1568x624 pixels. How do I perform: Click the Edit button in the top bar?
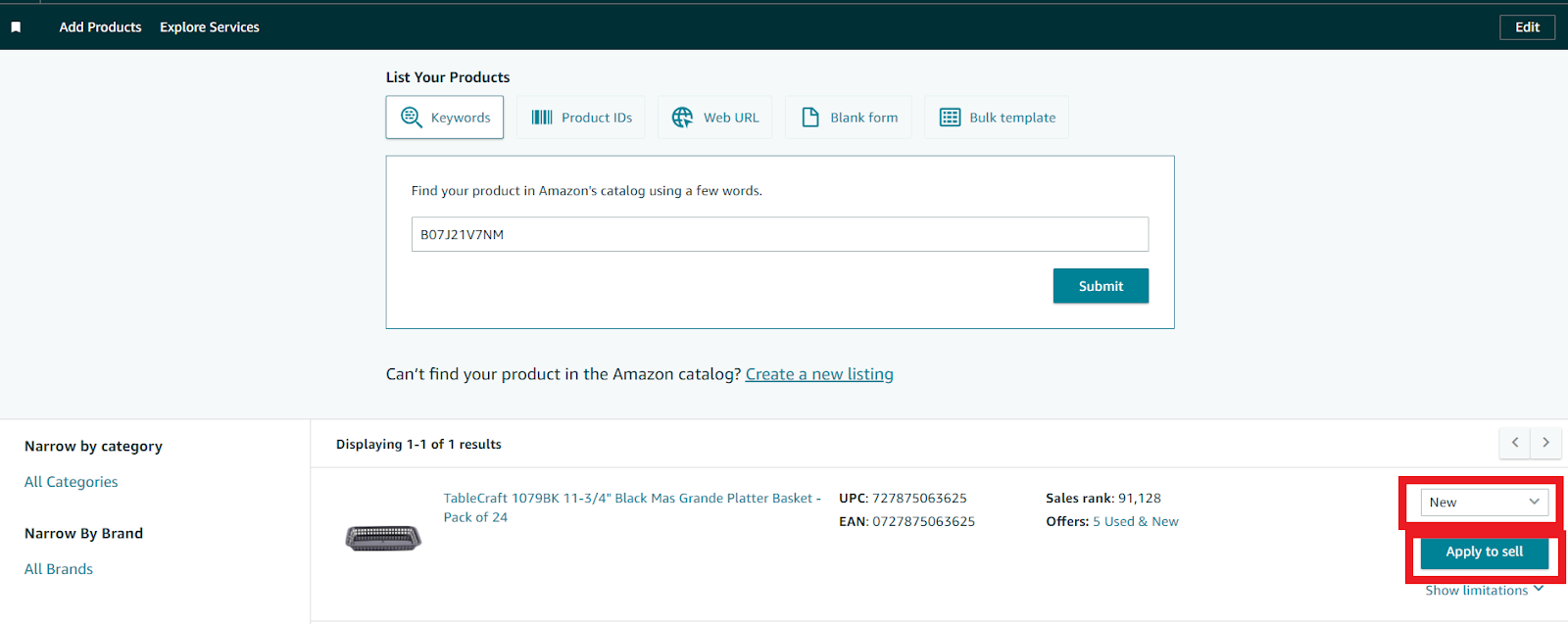(1527, 27)
